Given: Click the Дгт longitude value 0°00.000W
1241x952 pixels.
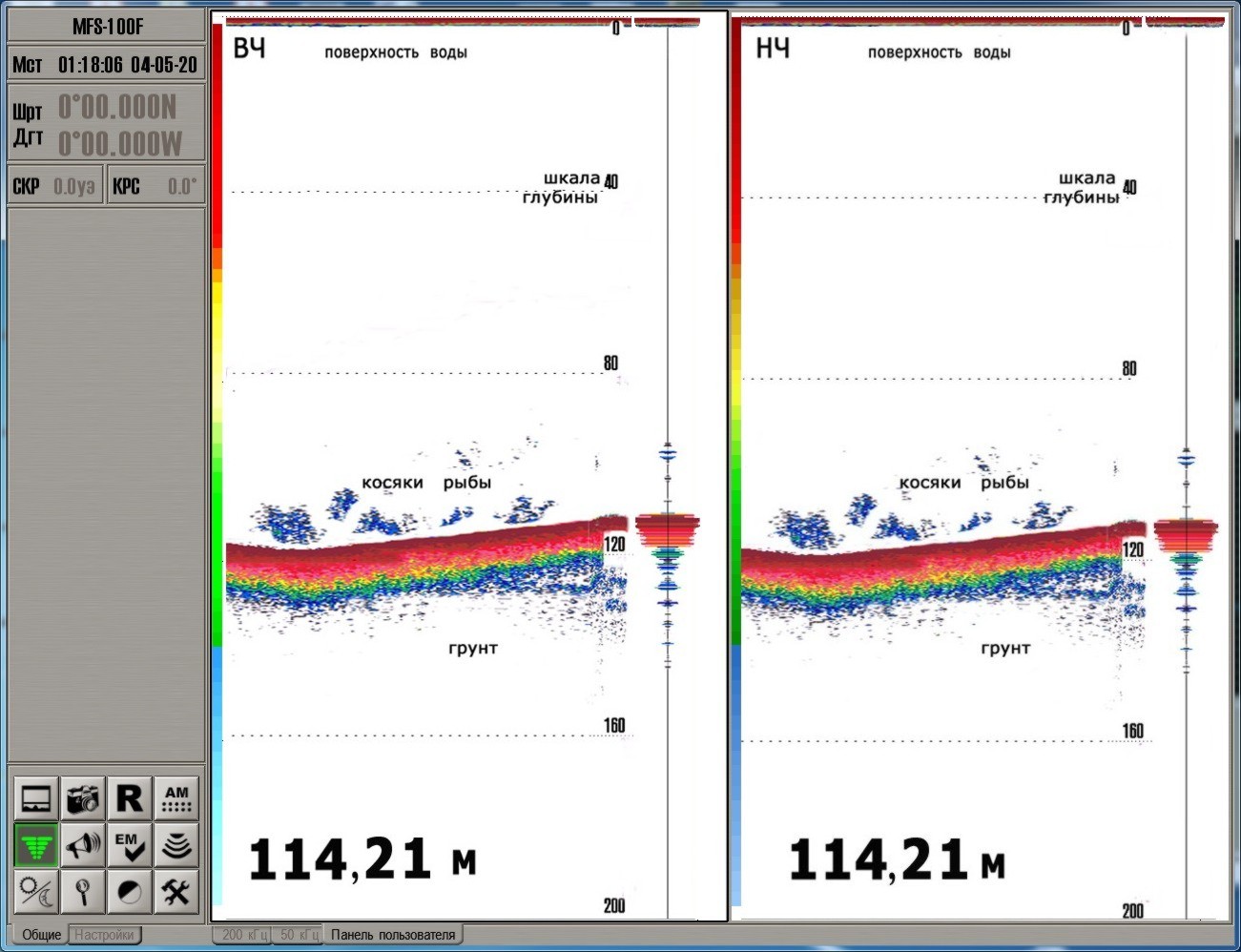Looking at the screenshot, I should coord(120,144).
